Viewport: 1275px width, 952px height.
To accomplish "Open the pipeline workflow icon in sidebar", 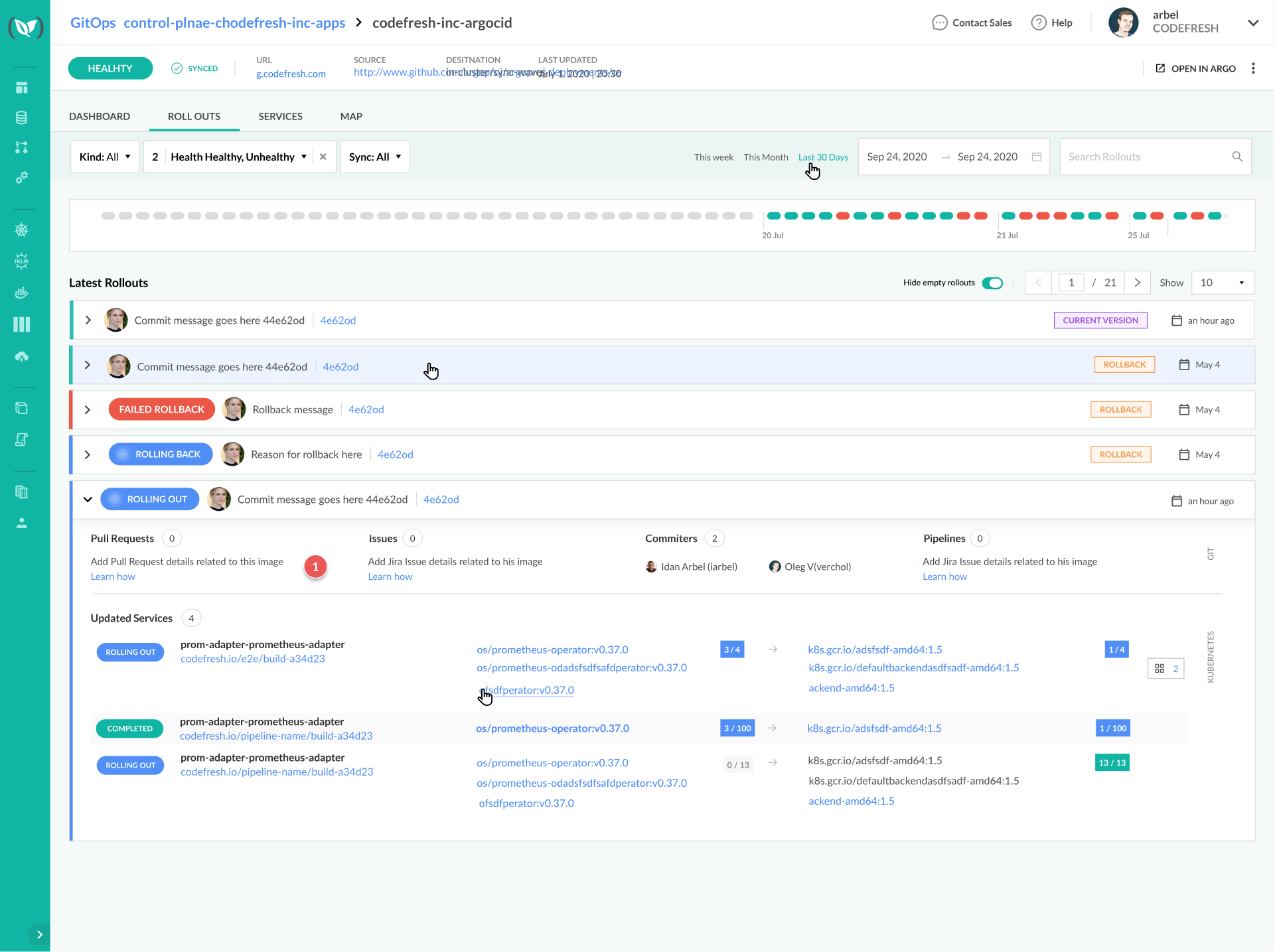I will pyautogui.click(x=22, y=147).
